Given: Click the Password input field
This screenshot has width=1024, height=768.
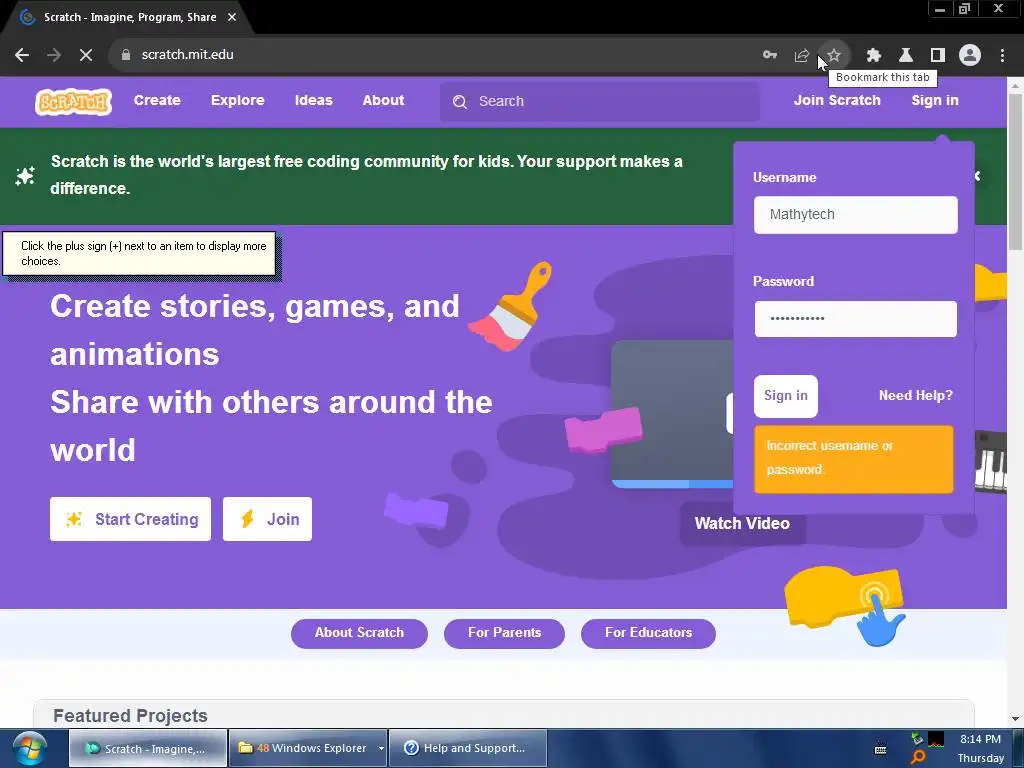Looking at the screenshot, I should (856, 319).
